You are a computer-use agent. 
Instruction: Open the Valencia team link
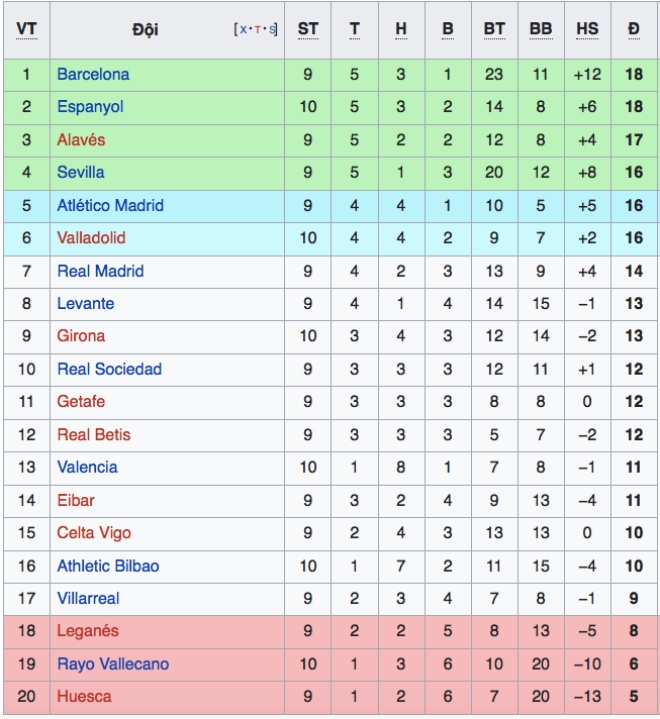click(87, 467)
